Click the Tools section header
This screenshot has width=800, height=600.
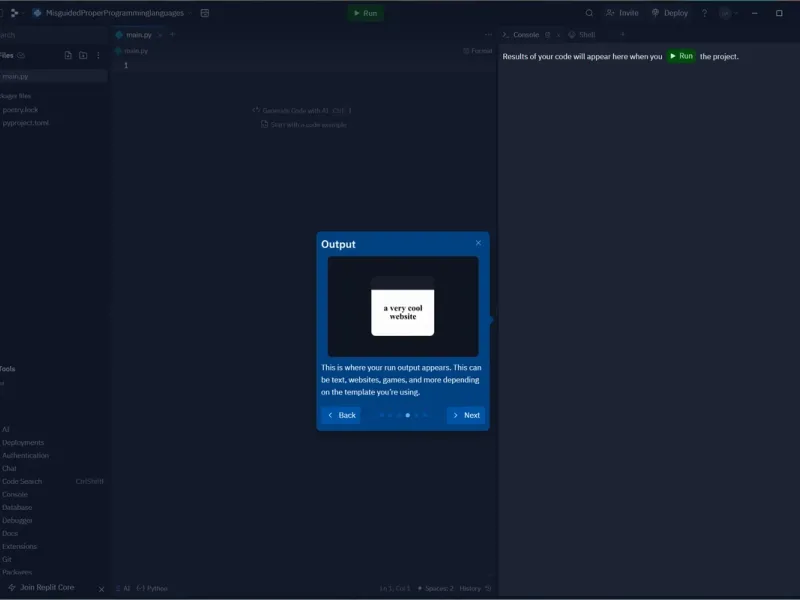click(8, 369)
